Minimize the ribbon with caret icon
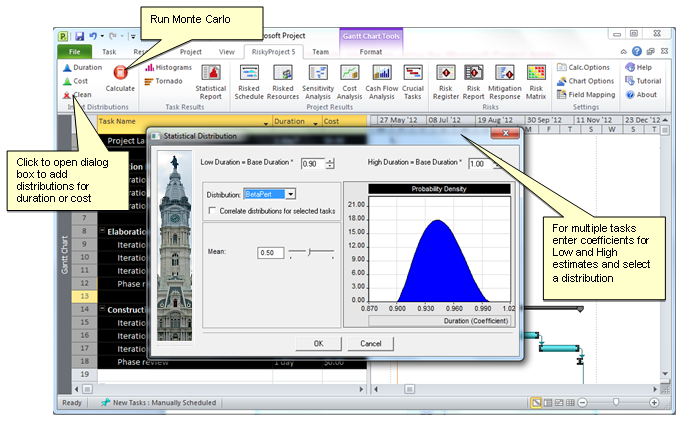This screenshot has height=421, width=682. pos(623,51)
